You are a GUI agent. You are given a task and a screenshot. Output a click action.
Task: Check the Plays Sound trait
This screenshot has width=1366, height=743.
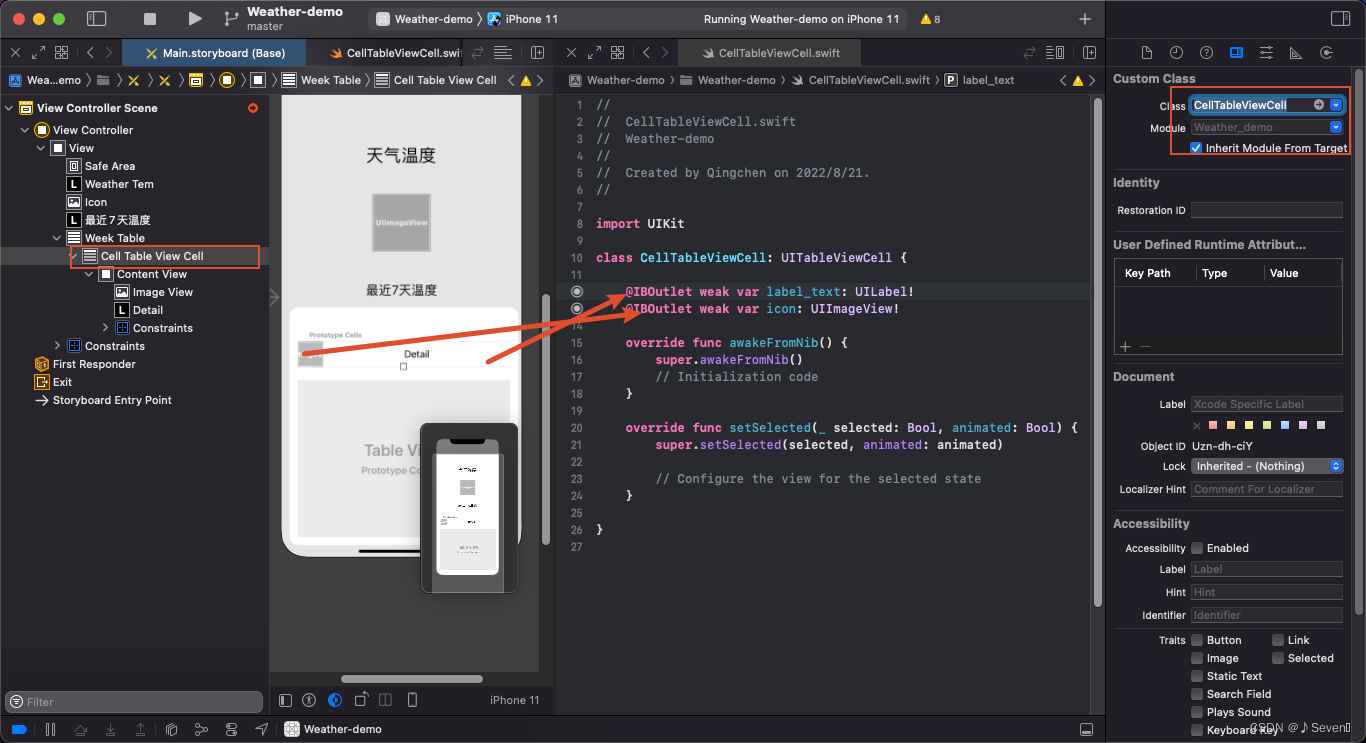point(1197,712)
